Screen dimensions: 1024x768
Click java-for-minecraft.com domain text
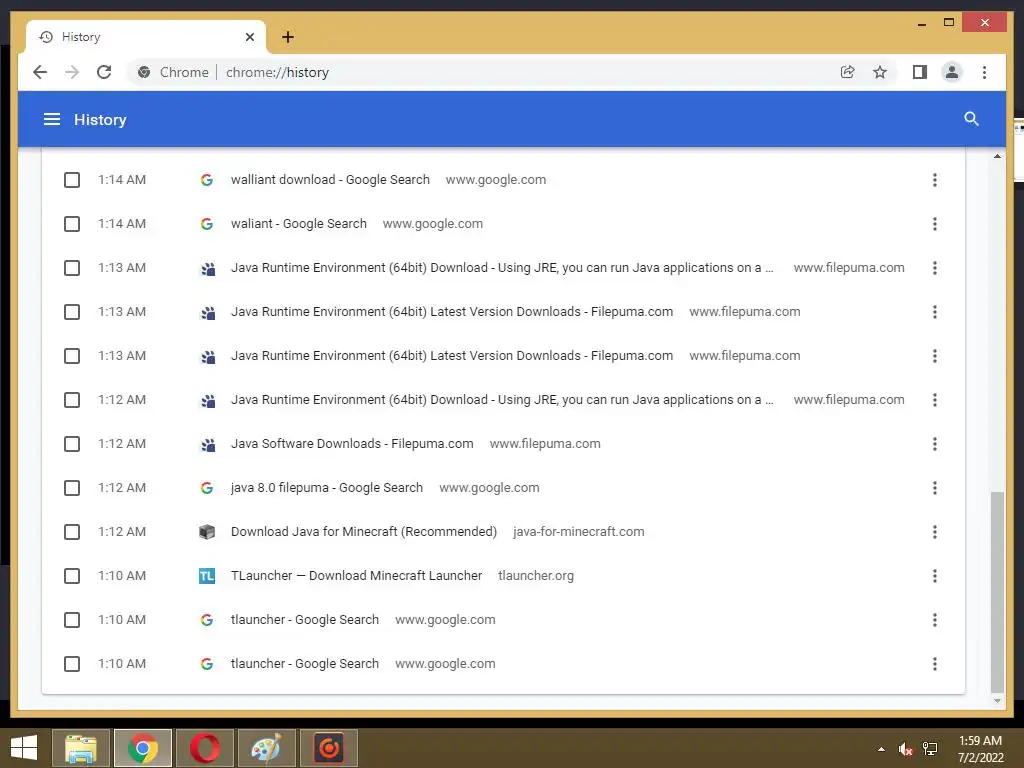(x=579, y=532)
